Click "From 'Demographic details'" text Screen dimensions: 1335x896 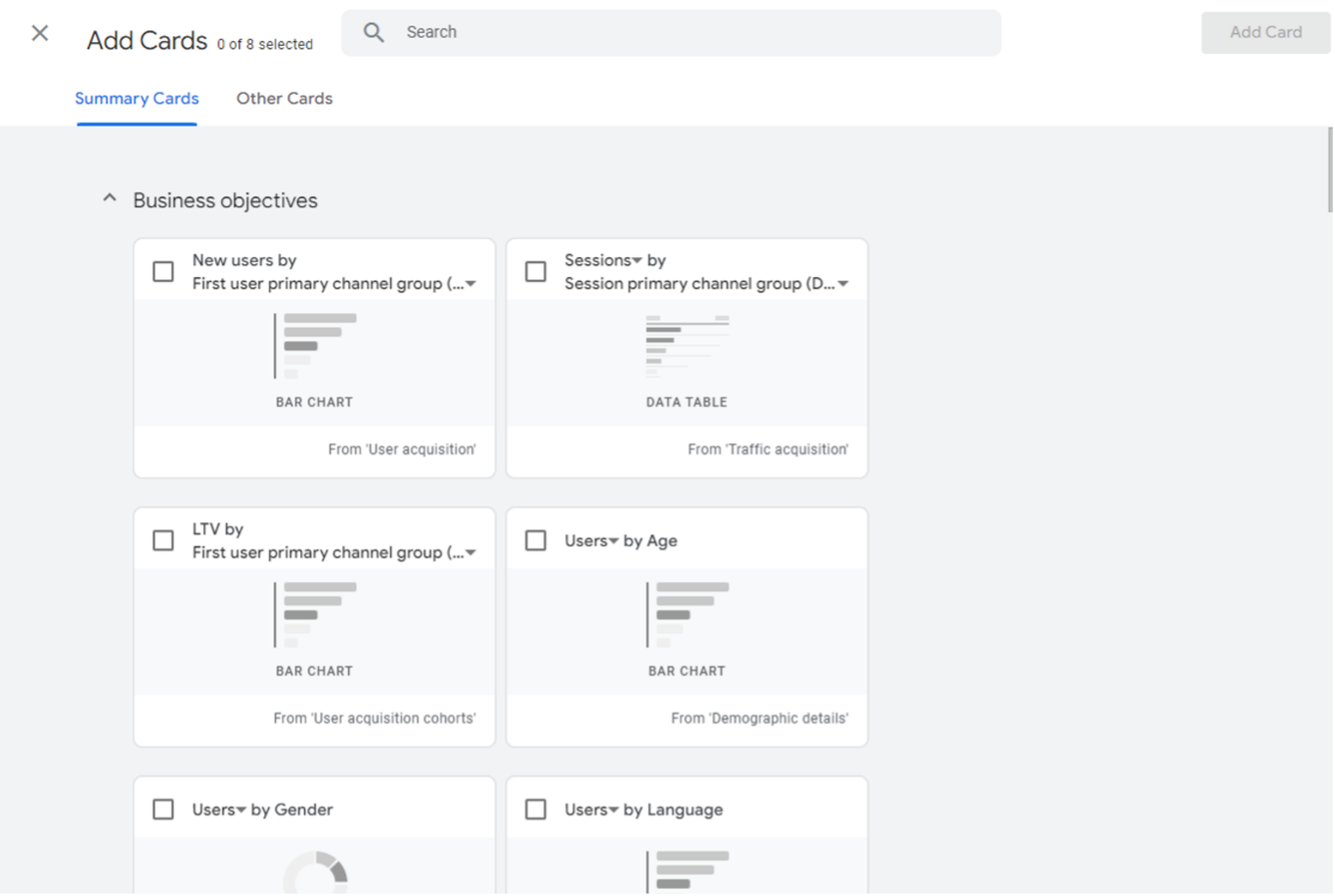tap(760, 718)
